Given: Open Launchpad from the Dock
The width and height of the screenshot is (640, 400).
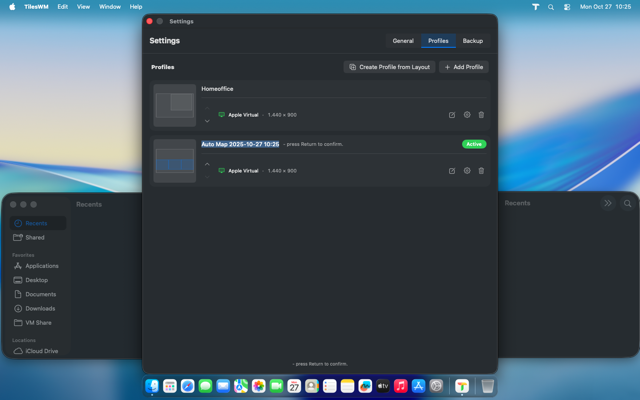Looking at the screenshot, I should click(x=170, y=386).
